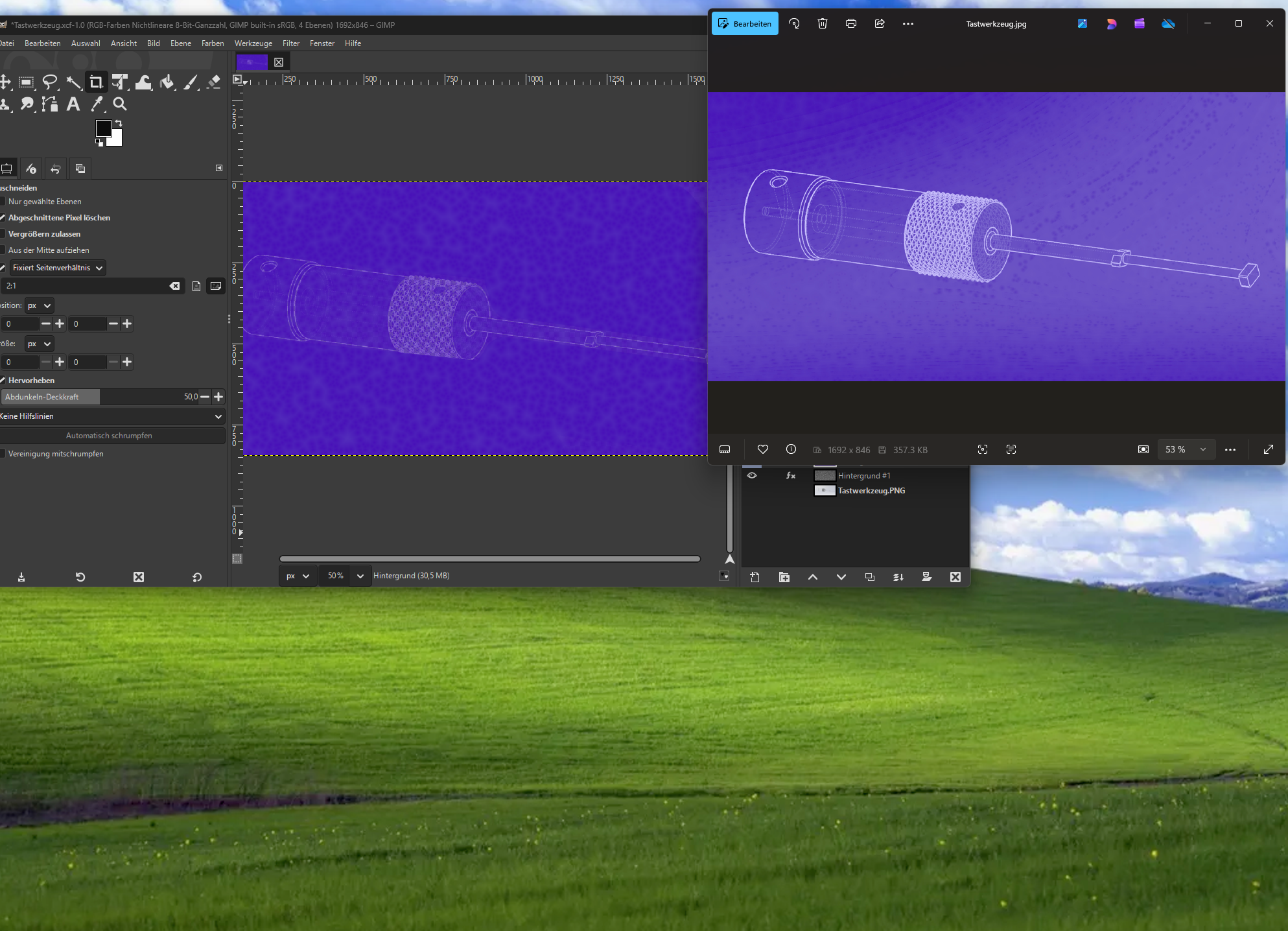Expand the 'Keine Hilfslinien' dropdown
The image size is (1288, 931).
pyautogui.click(x=111, y=416)
